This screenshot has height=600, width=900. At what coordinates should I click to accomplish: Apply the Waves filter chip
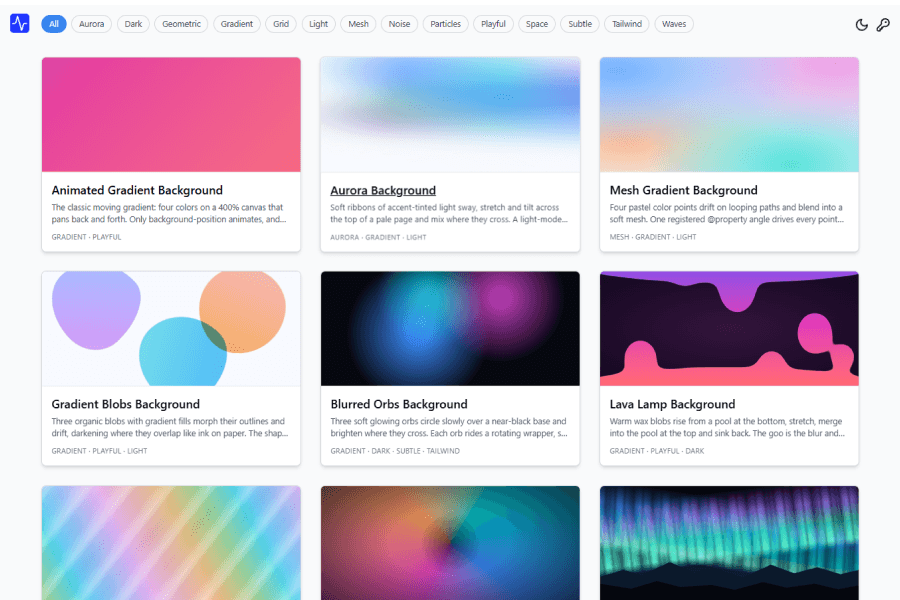pyautogui.click(x=674, y=24)
